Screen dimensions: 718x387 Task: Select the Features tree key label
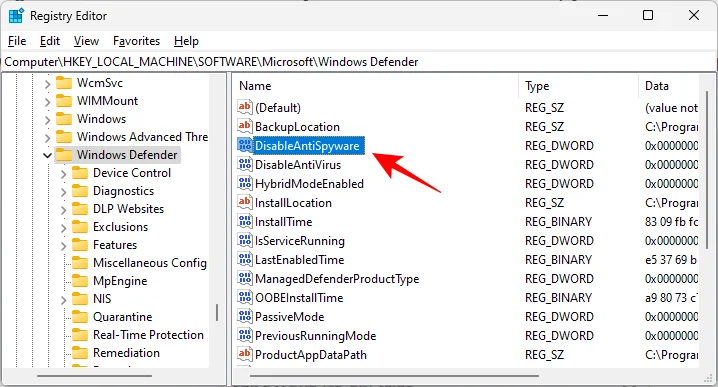115,245
